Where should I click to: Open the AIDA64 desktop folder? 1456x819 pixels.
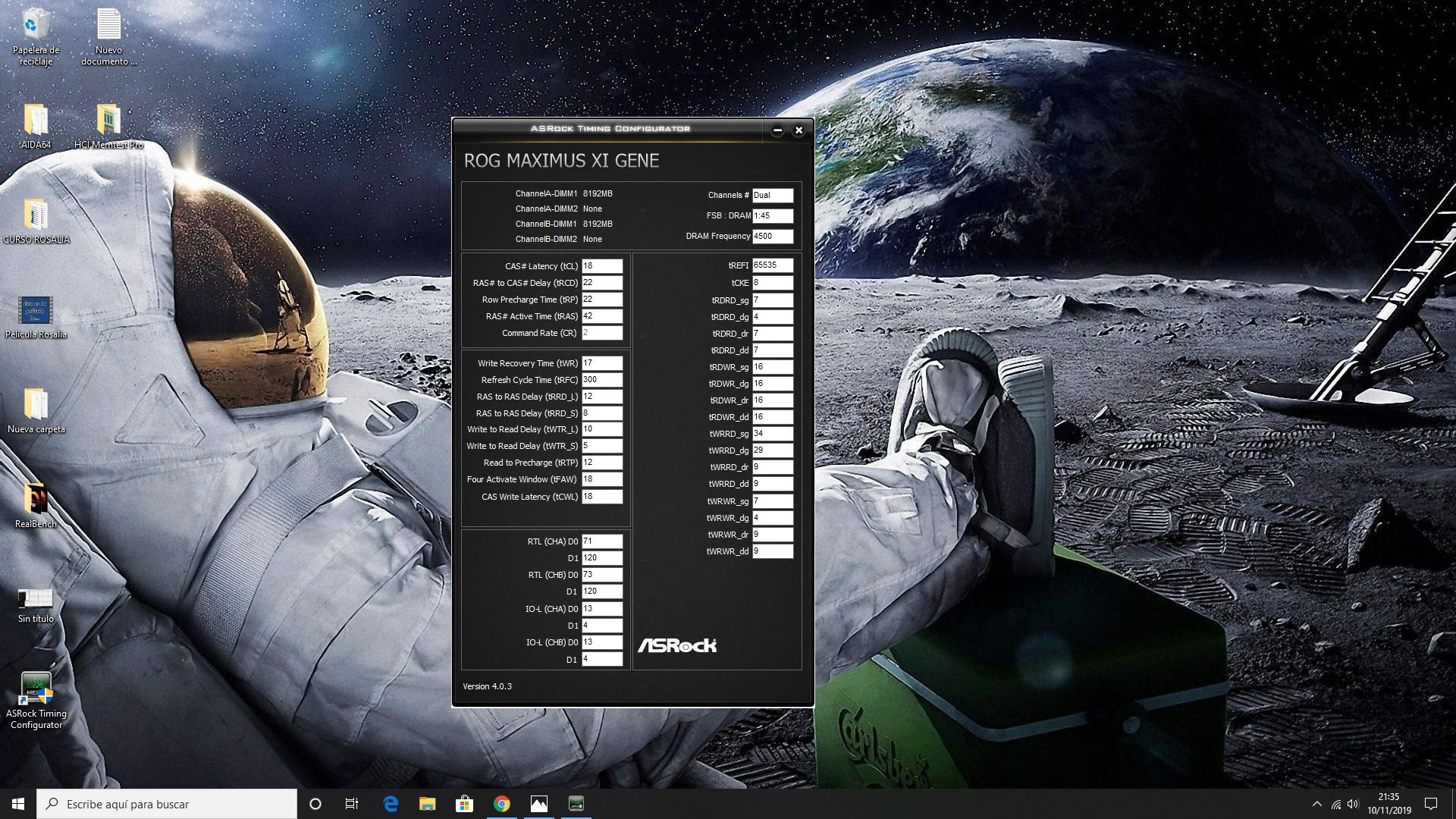(36, 121)
